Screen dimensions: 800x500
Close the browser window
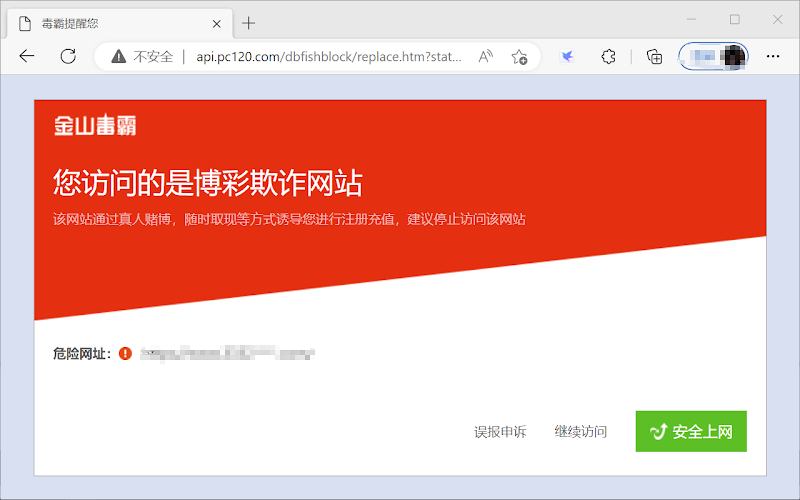pos(778,19)
